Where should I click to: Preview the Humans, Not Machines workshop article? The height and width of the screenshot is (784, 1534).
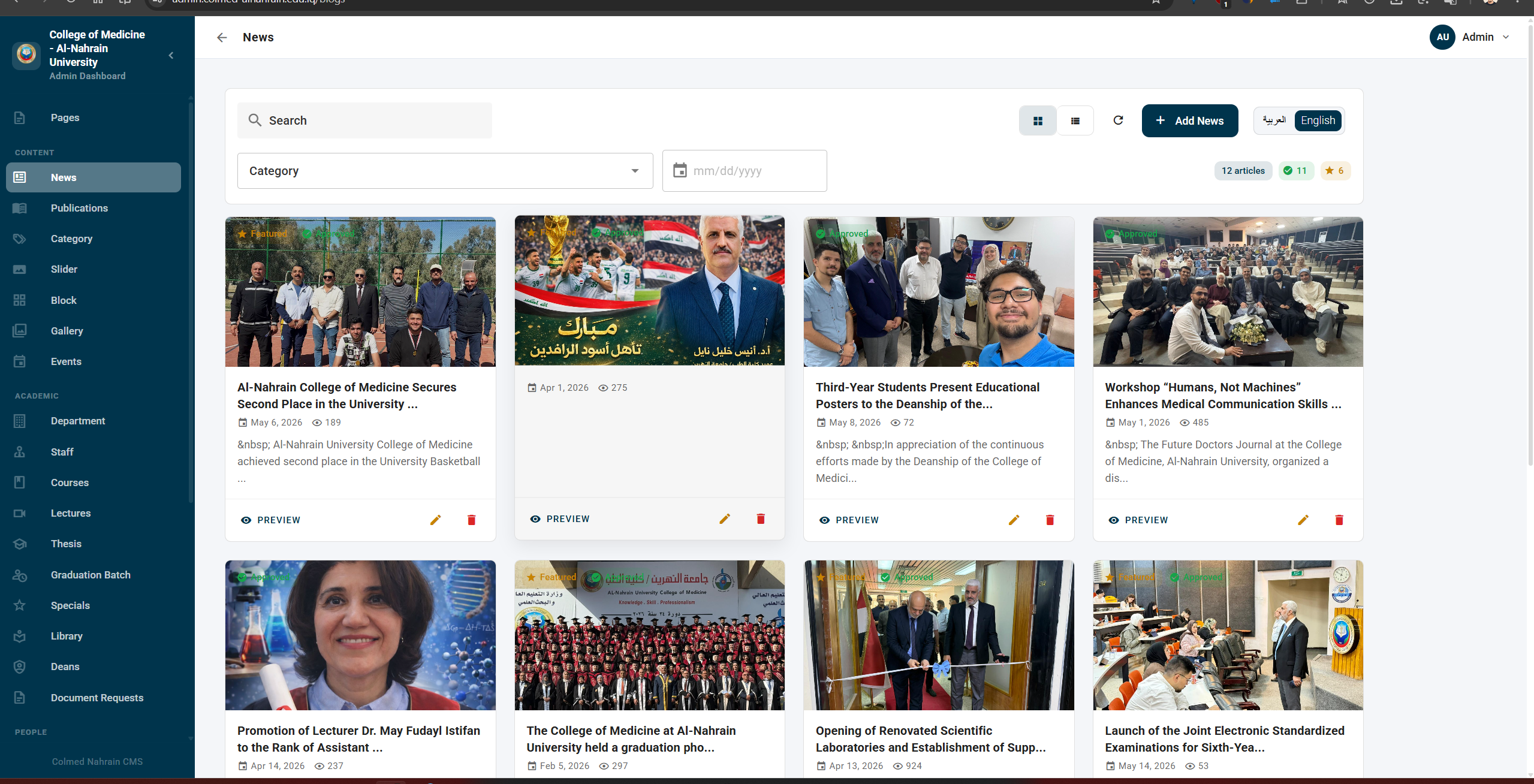coord(1138,520)
